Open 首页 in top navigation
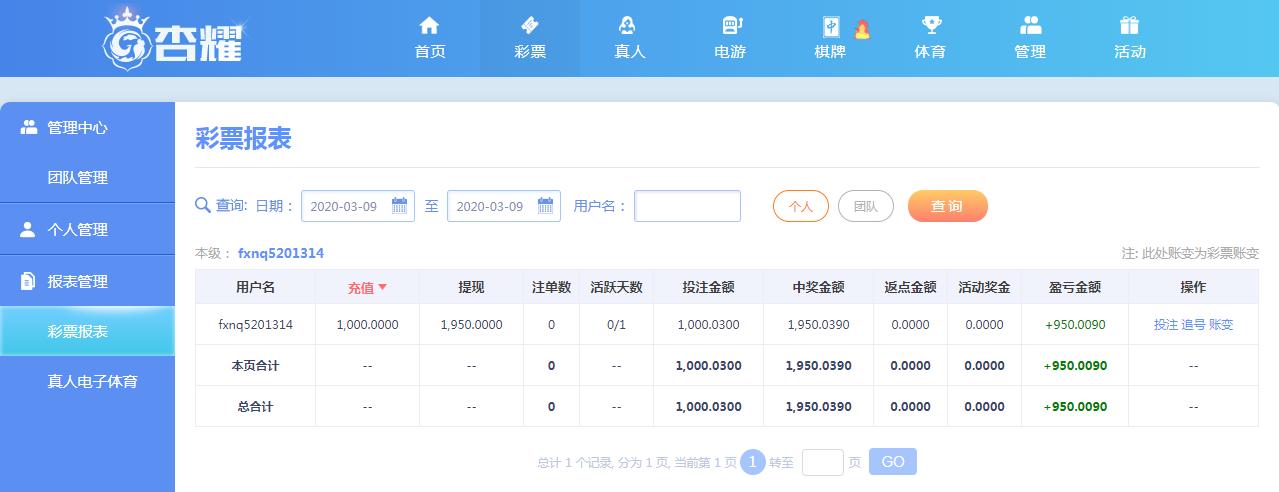This screenshot has height=492, width=1279. click(430, 38)
